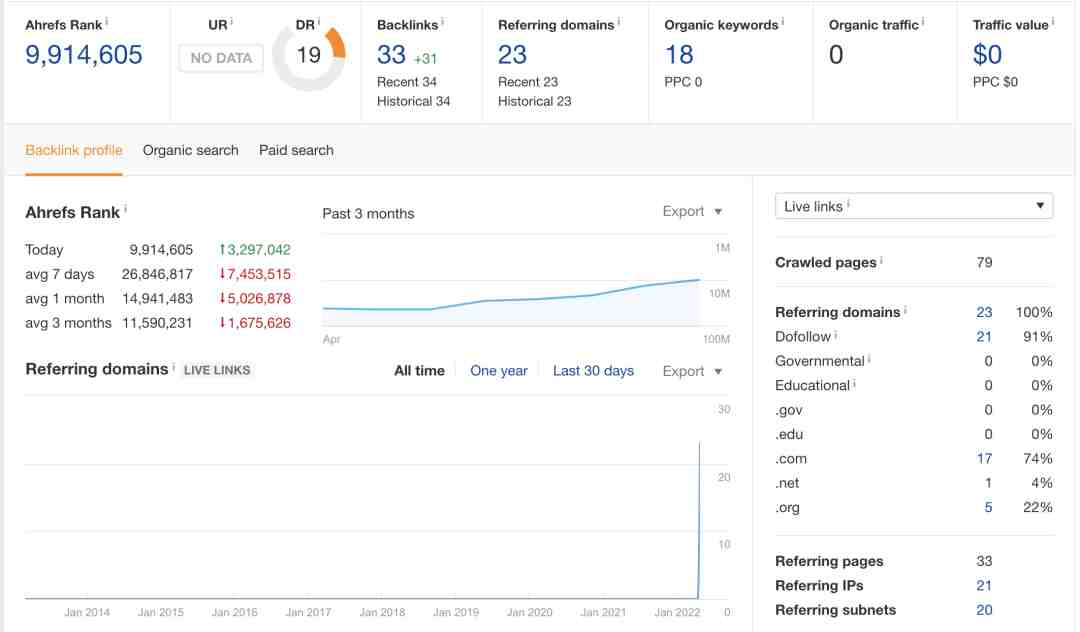Screen dimensions: 1080x632
Task: Click "Recent 23" under Referring domains
Action: pyautogui.click(x=528, y=82)
